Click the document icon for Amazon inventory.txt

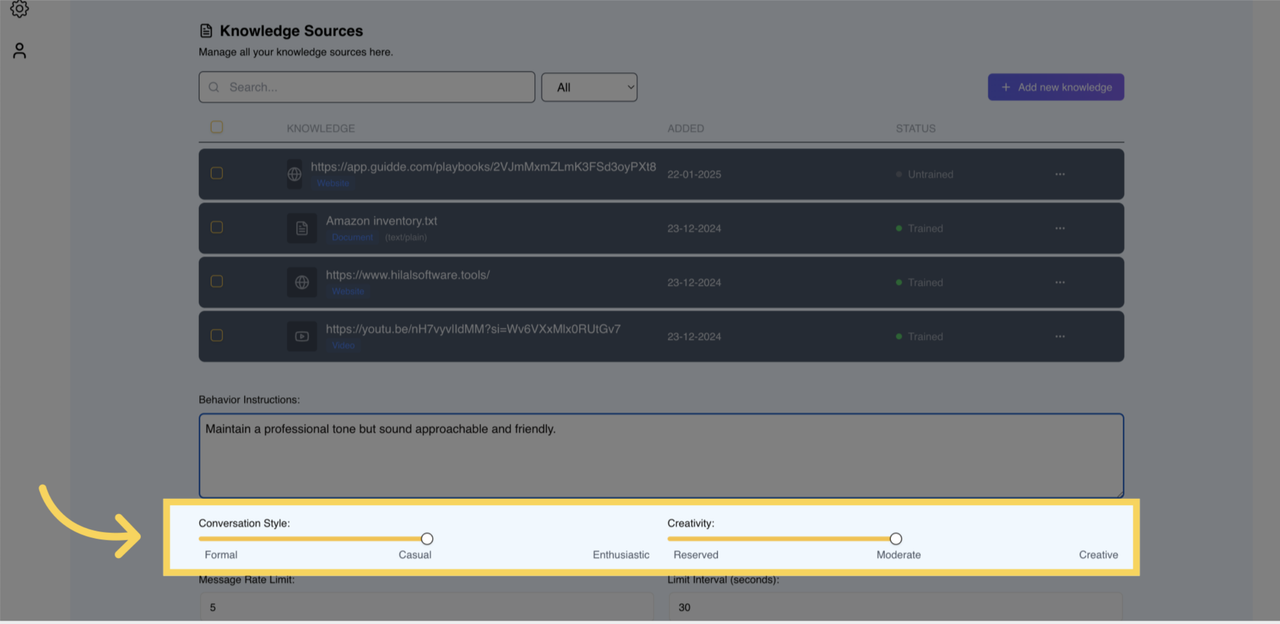[x=302, y=228]
